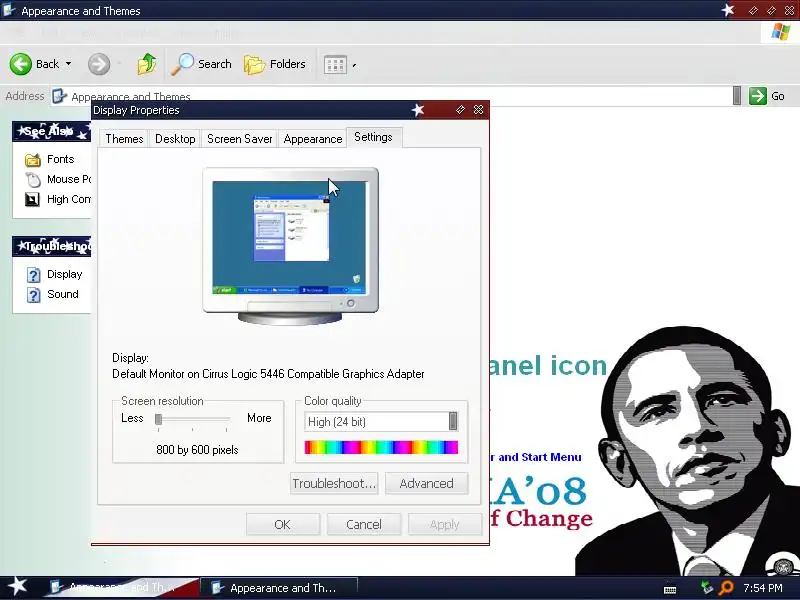This screenshot has width=800, height=600.
Task: Confirm with the OK button
Action: 283,524
